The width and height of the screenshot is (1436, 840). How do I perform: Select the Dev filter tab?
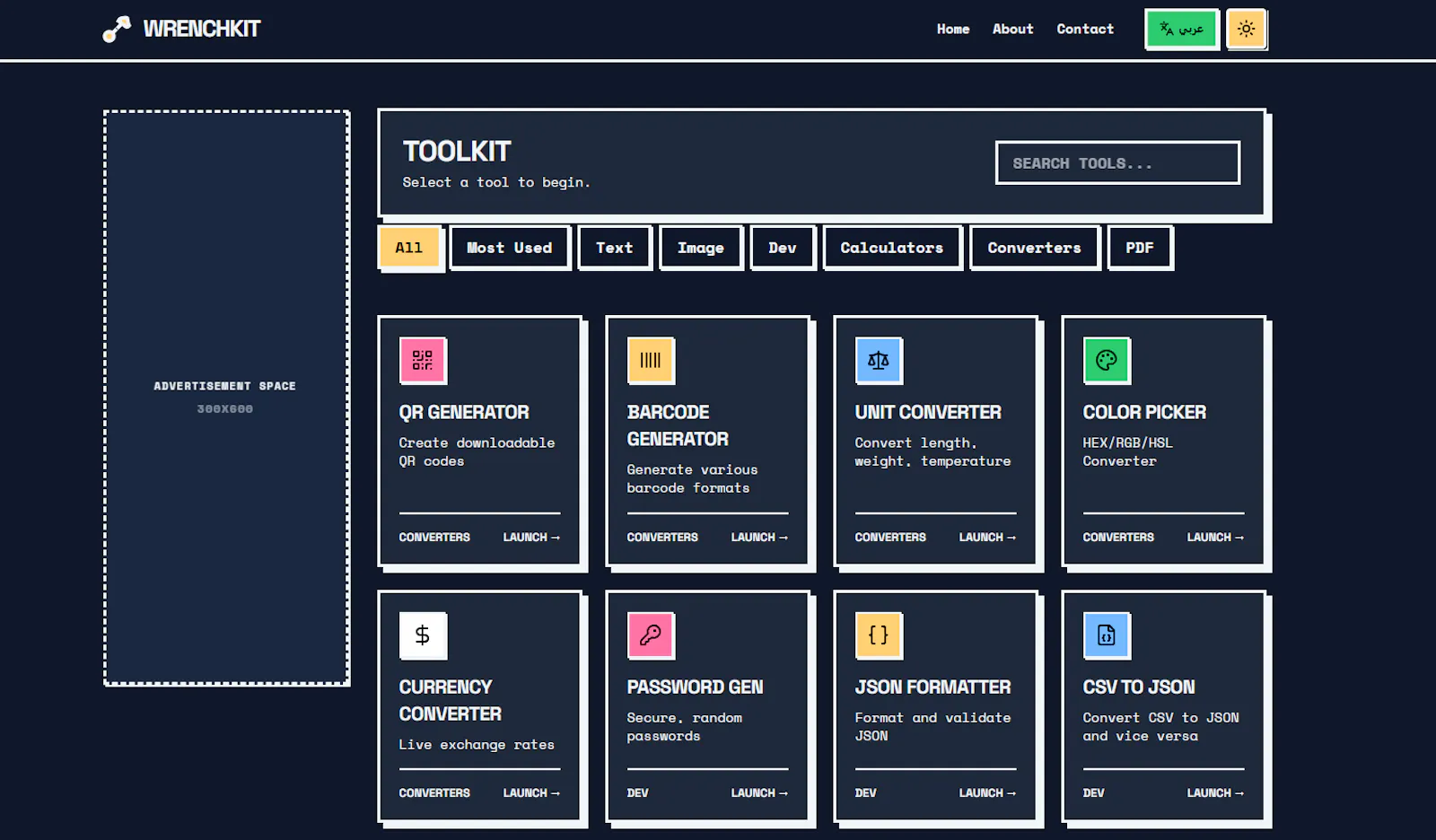[x=782, y=248]
